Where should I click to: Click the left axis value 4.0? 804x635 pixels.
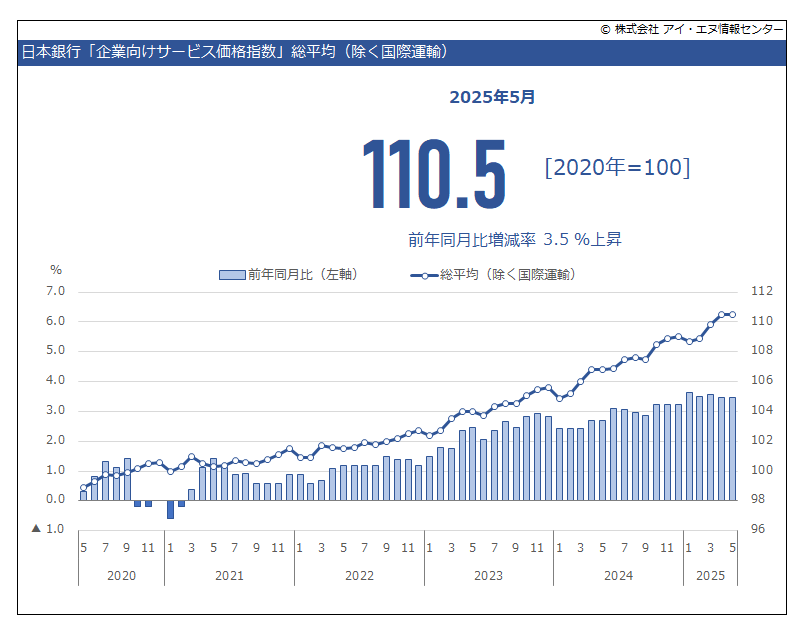pos(55,380)
